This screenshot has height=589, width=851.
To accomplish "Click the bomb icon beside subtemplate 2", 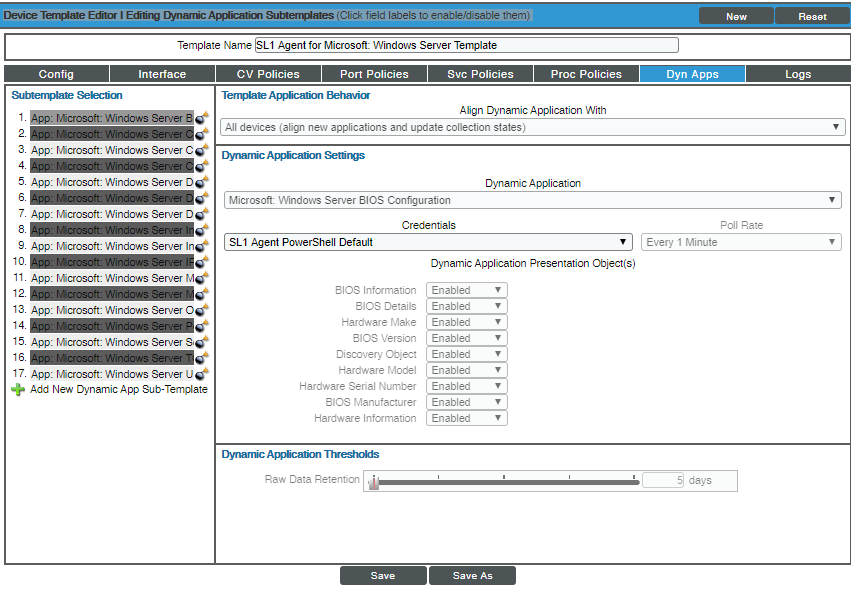I will (x=201, y=134).
